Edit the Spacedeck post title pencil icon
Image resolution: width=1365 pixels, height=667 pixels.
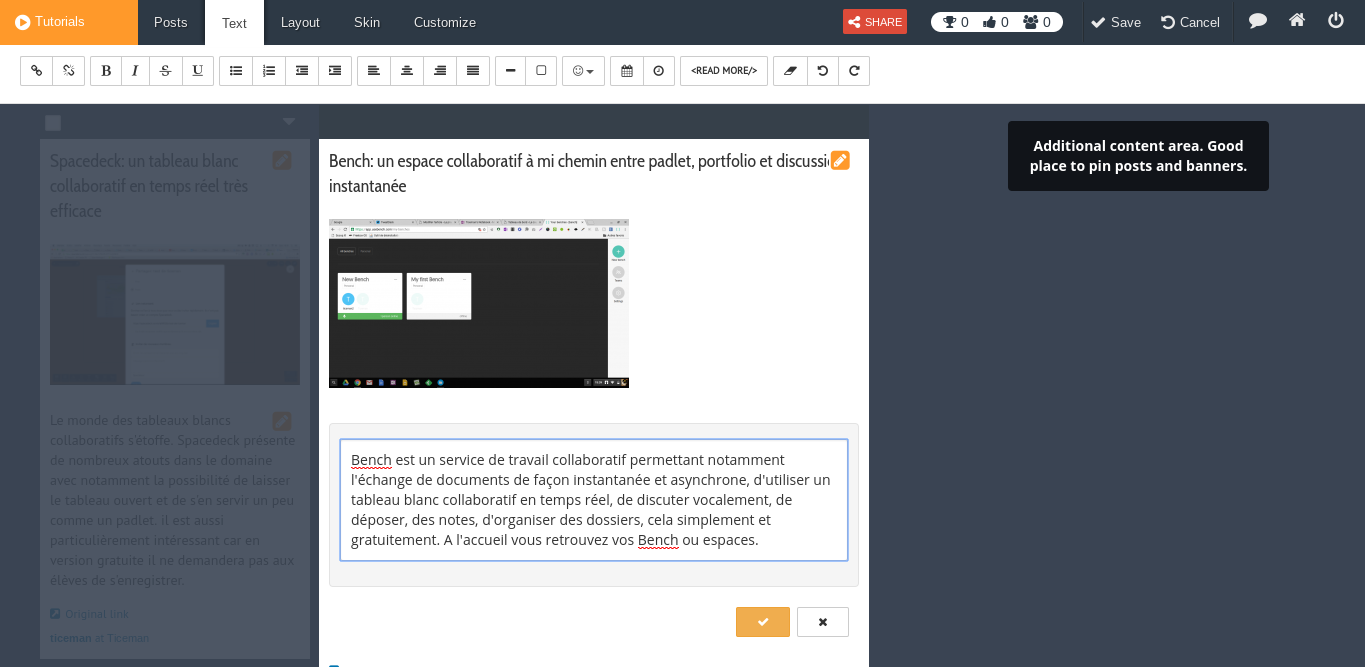coord(282,160)
